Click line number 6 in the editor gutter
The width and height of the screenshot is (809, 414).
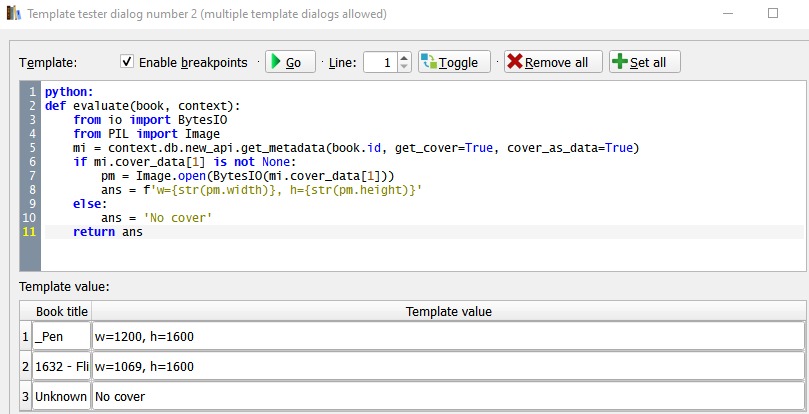(31, 162)
